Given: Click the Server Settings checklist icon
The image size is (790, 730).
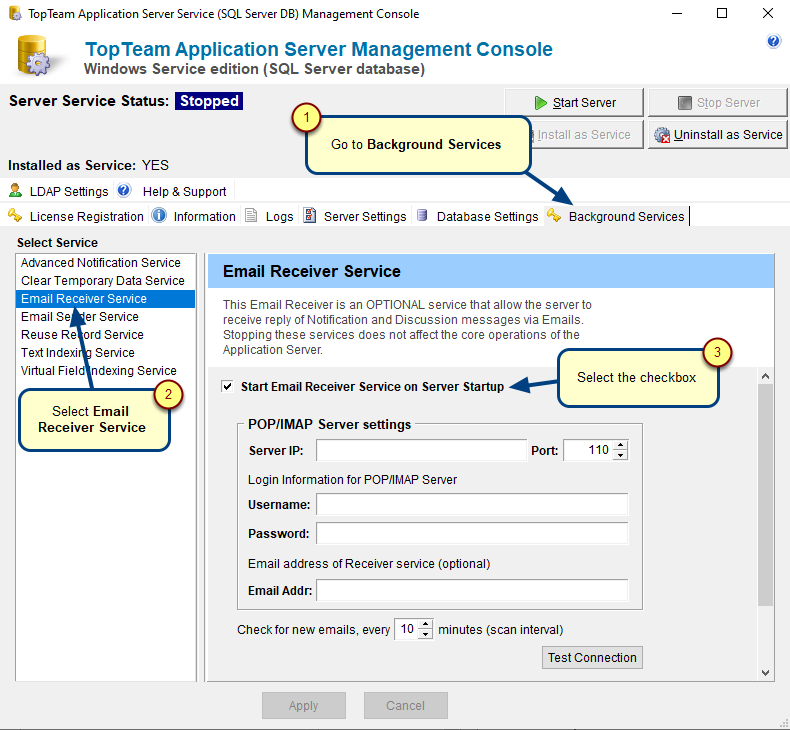Looking at the screenshot, I should click(309, 215).
